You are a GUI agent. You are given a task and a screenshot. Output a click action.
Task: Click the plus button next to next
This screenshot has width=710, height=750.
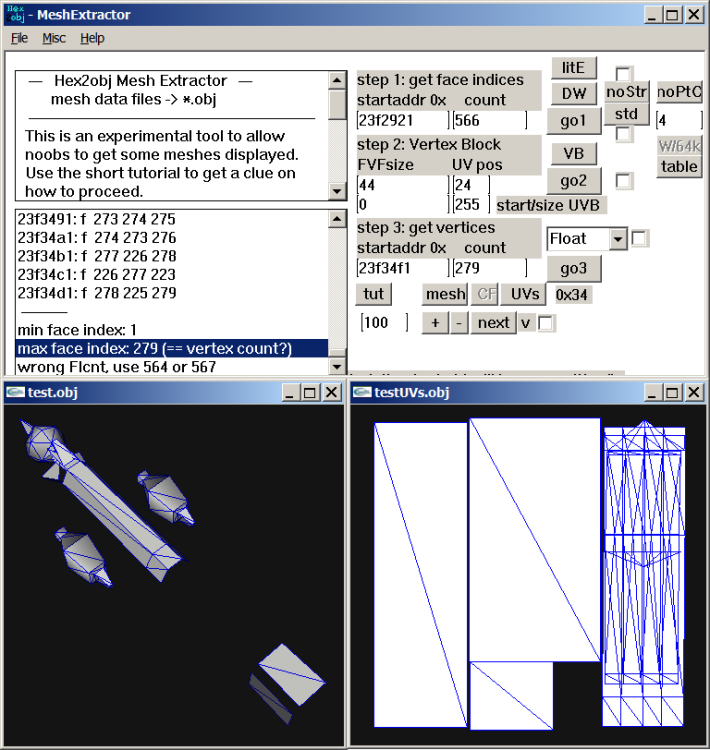[x=435, y=323]
